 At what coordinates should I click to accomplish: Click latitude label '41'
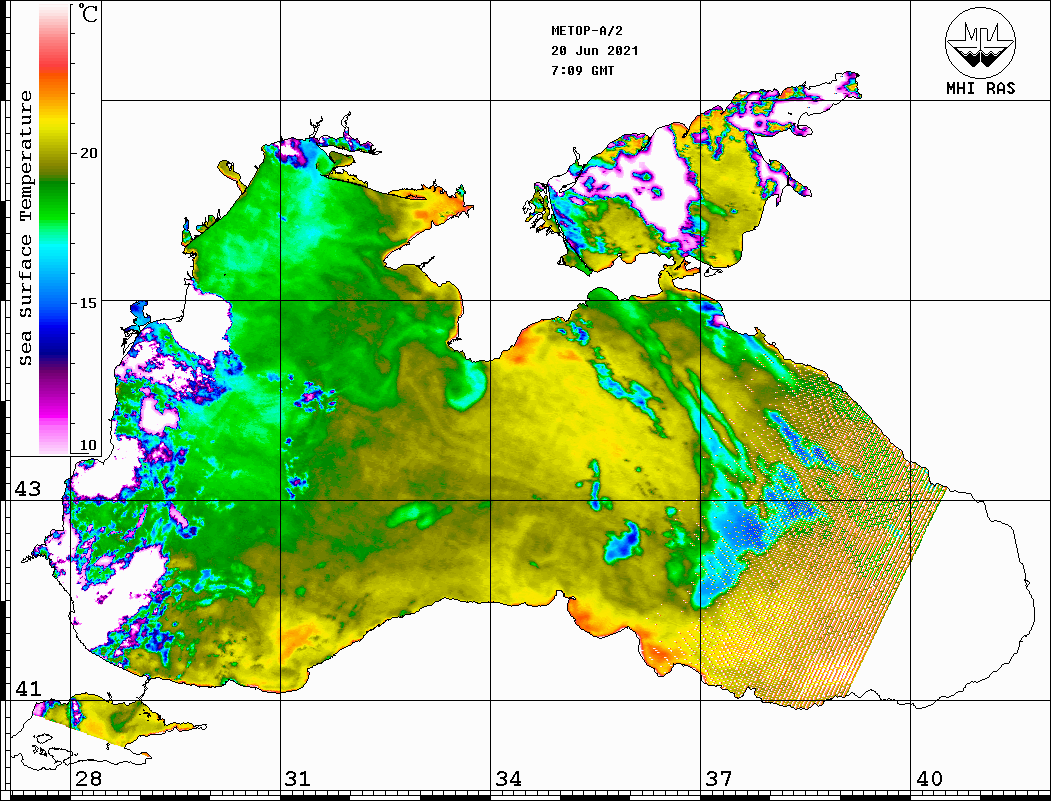point(28,688)
